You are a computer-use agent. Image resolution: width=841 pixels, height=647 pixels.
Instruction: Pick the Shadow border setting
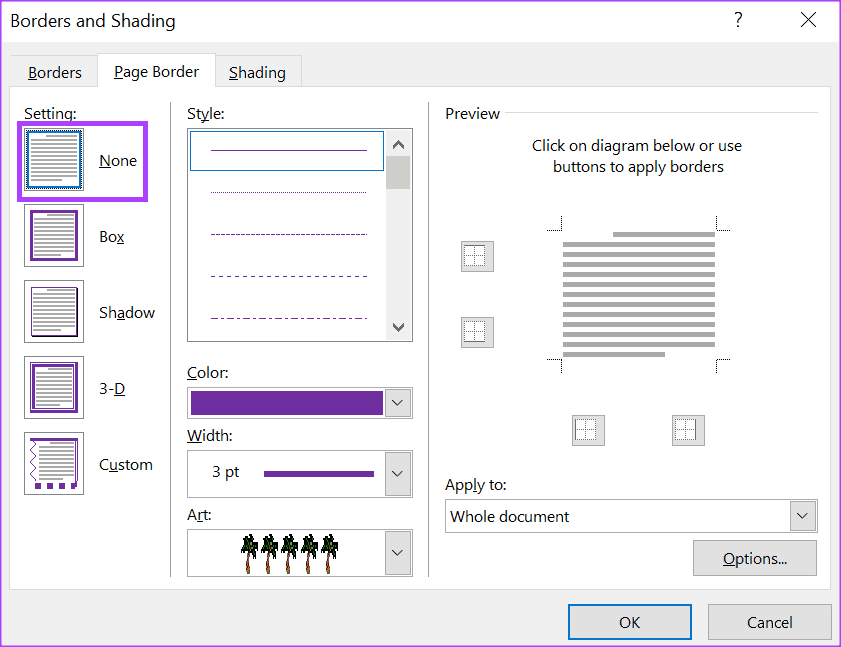54,312
